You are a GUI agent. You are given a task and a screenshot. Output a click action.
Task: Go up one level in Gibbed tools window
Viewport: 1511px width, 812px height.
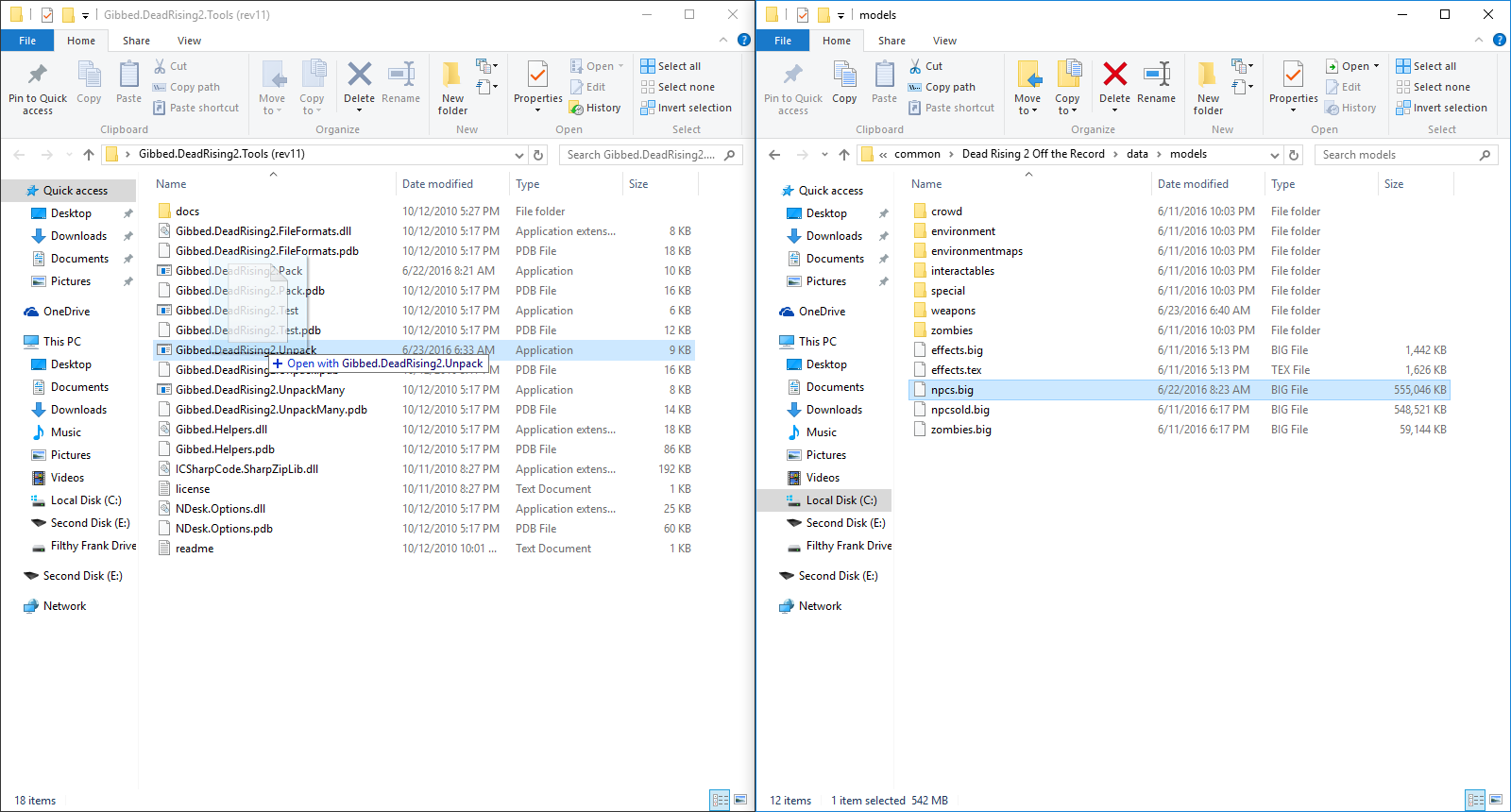(x=89, y=155)
